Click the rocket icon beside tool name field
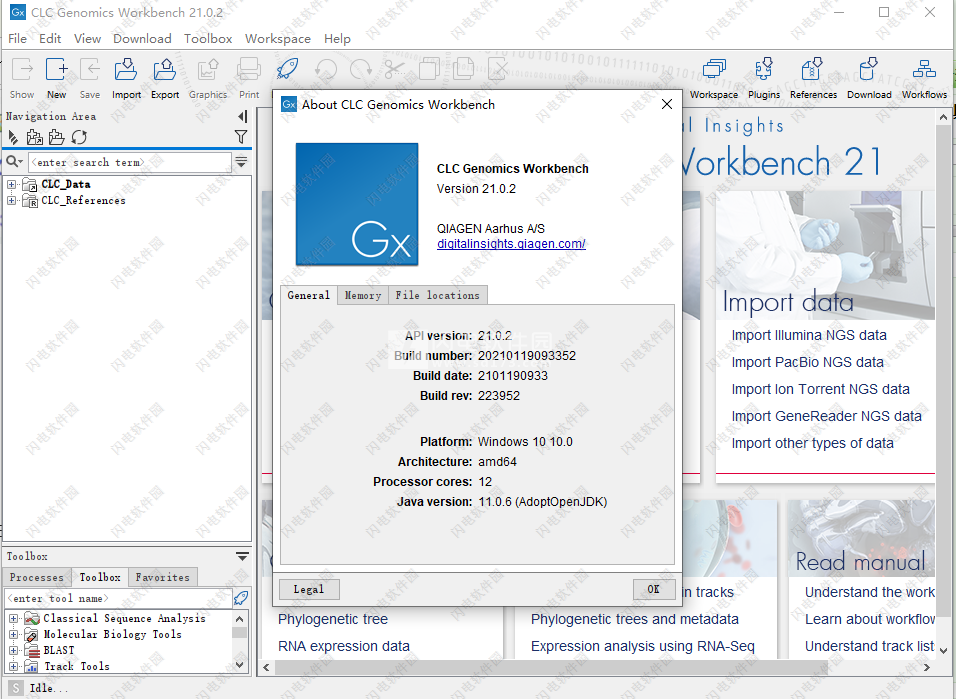The height and width of the screenshot is (699, 956). coord(240,598)
